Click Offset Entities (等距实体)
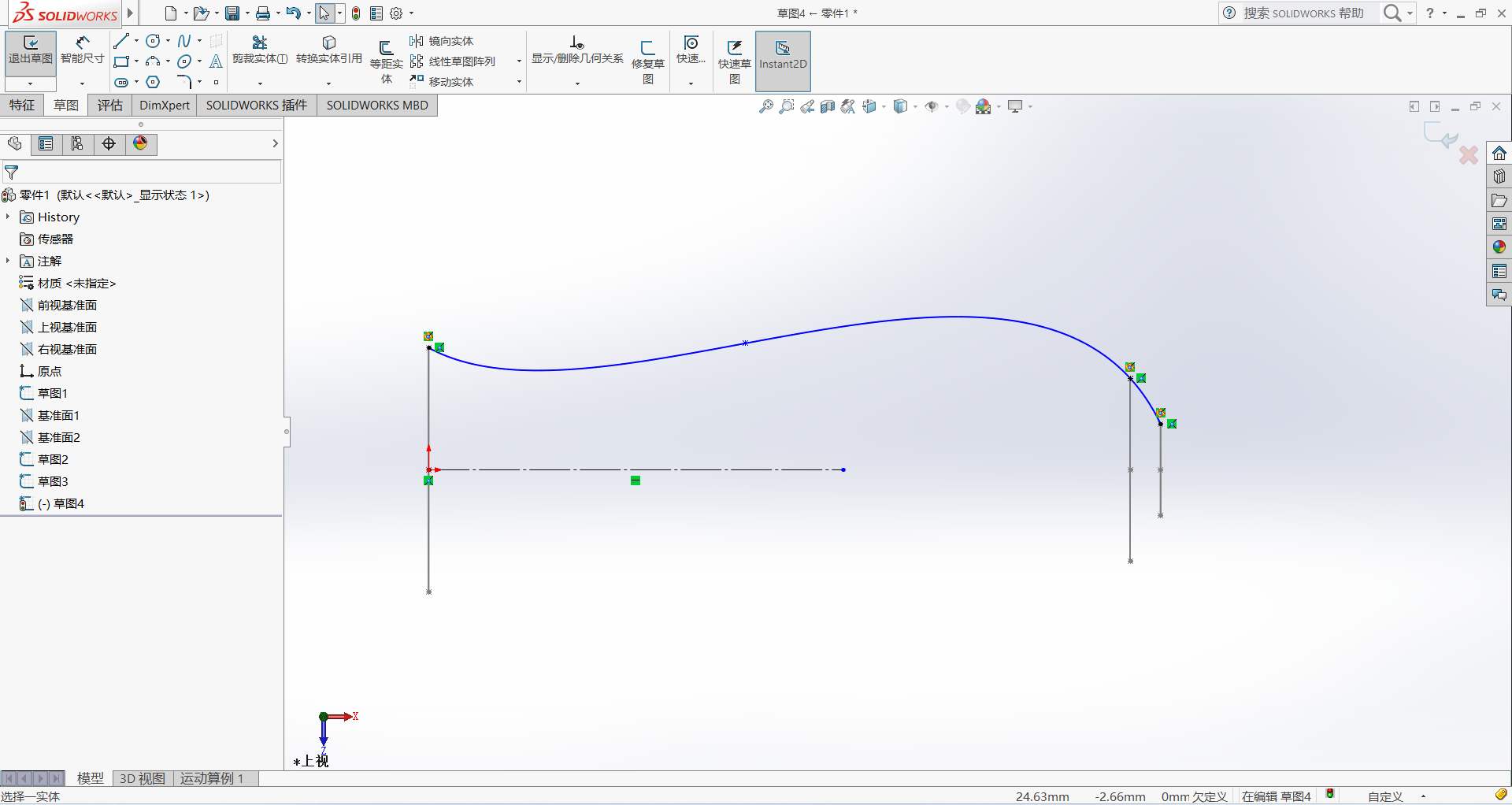 click(x=386, y=61)
